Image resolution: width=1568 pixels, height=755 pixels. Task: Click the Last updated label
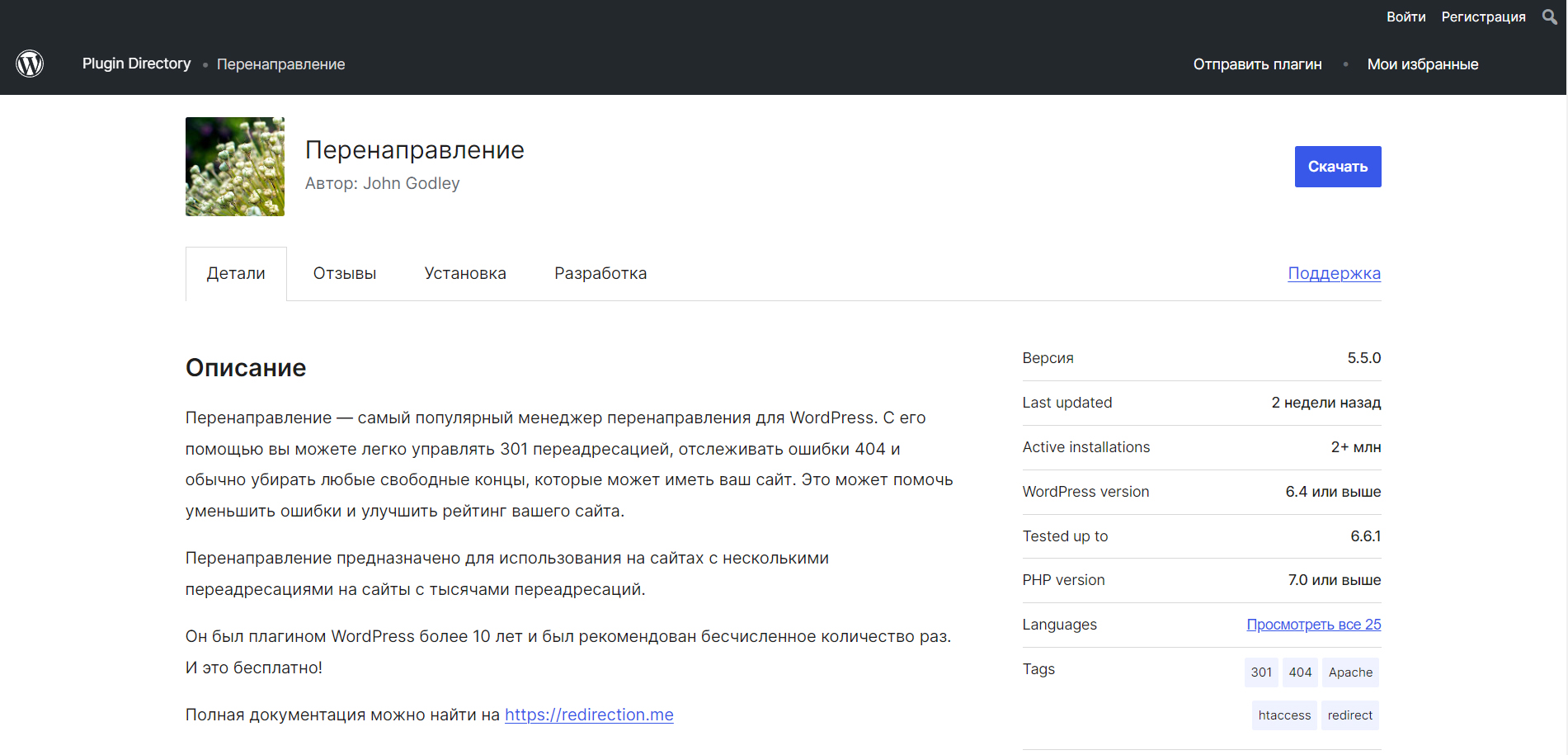(1067, 403)
